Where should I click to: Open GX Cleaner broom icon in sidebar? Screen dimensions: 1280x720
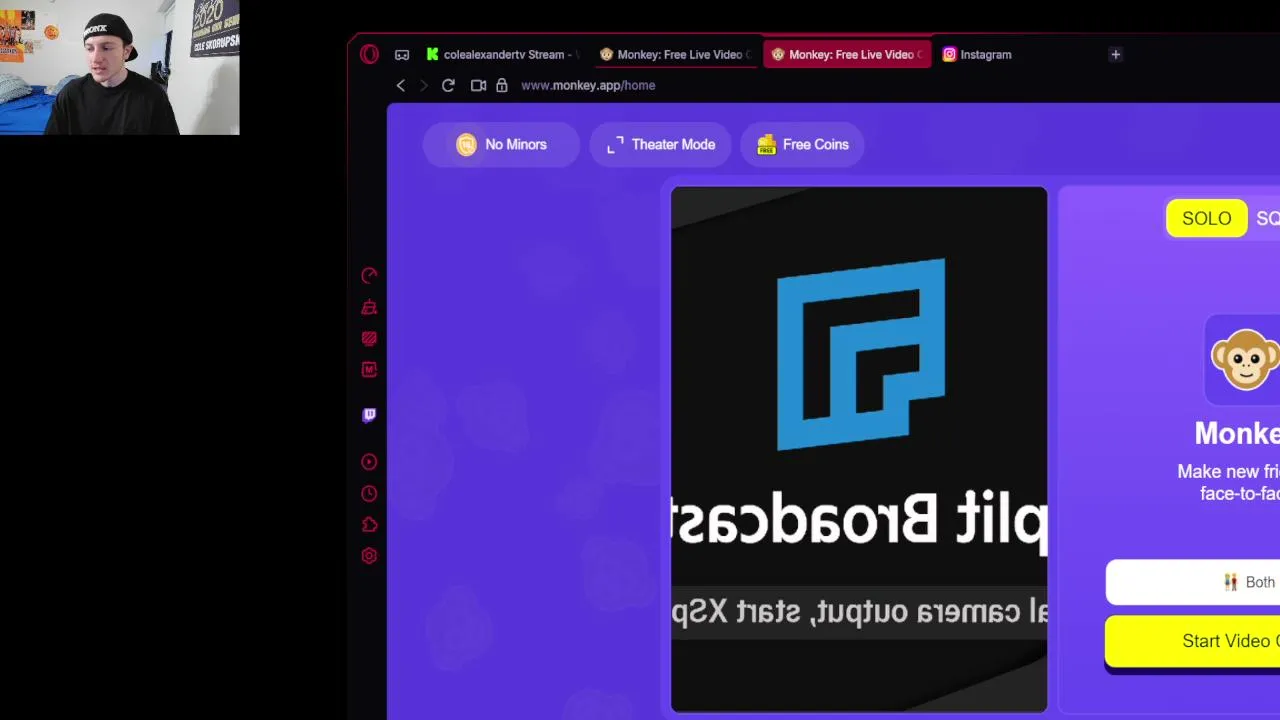(x=369, y=307)
